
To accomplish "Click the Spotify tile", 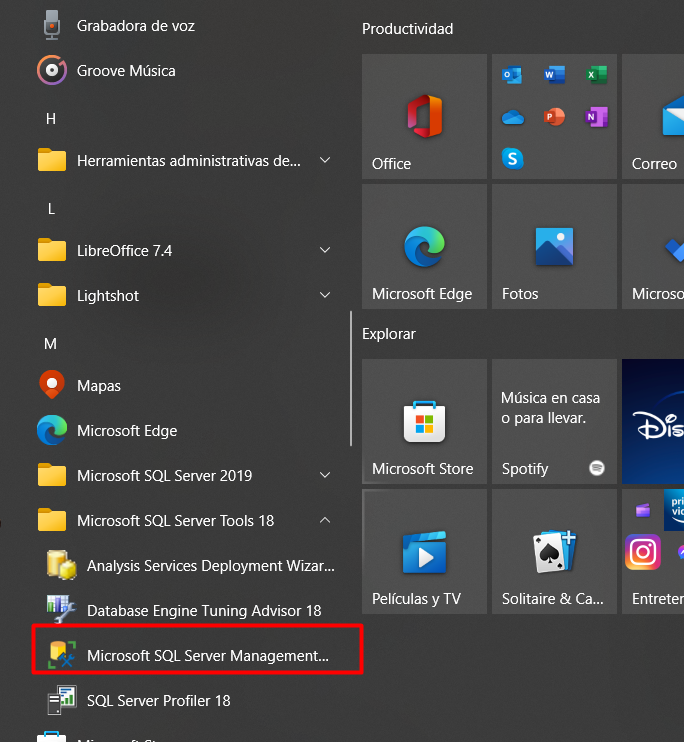I will point(554,421).
